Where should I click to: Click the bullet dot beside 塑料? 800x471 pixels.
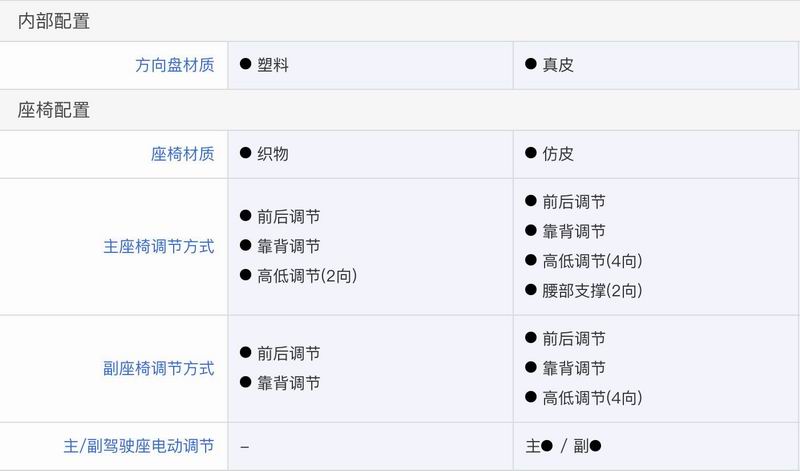tap(245, 64)
